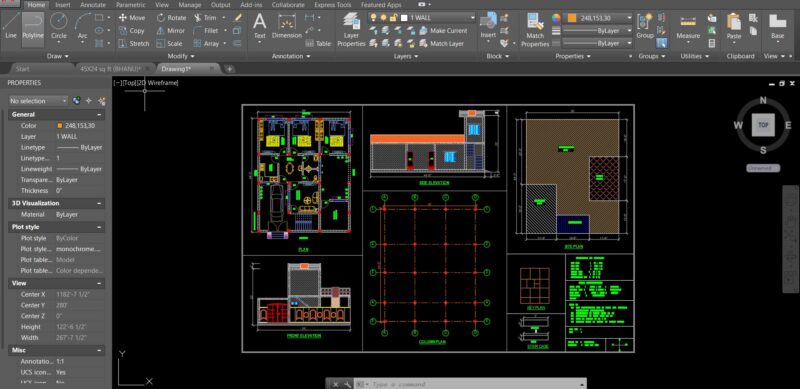Click the Match Properties tool
The image size is (800, 389).
click(535, 31)
